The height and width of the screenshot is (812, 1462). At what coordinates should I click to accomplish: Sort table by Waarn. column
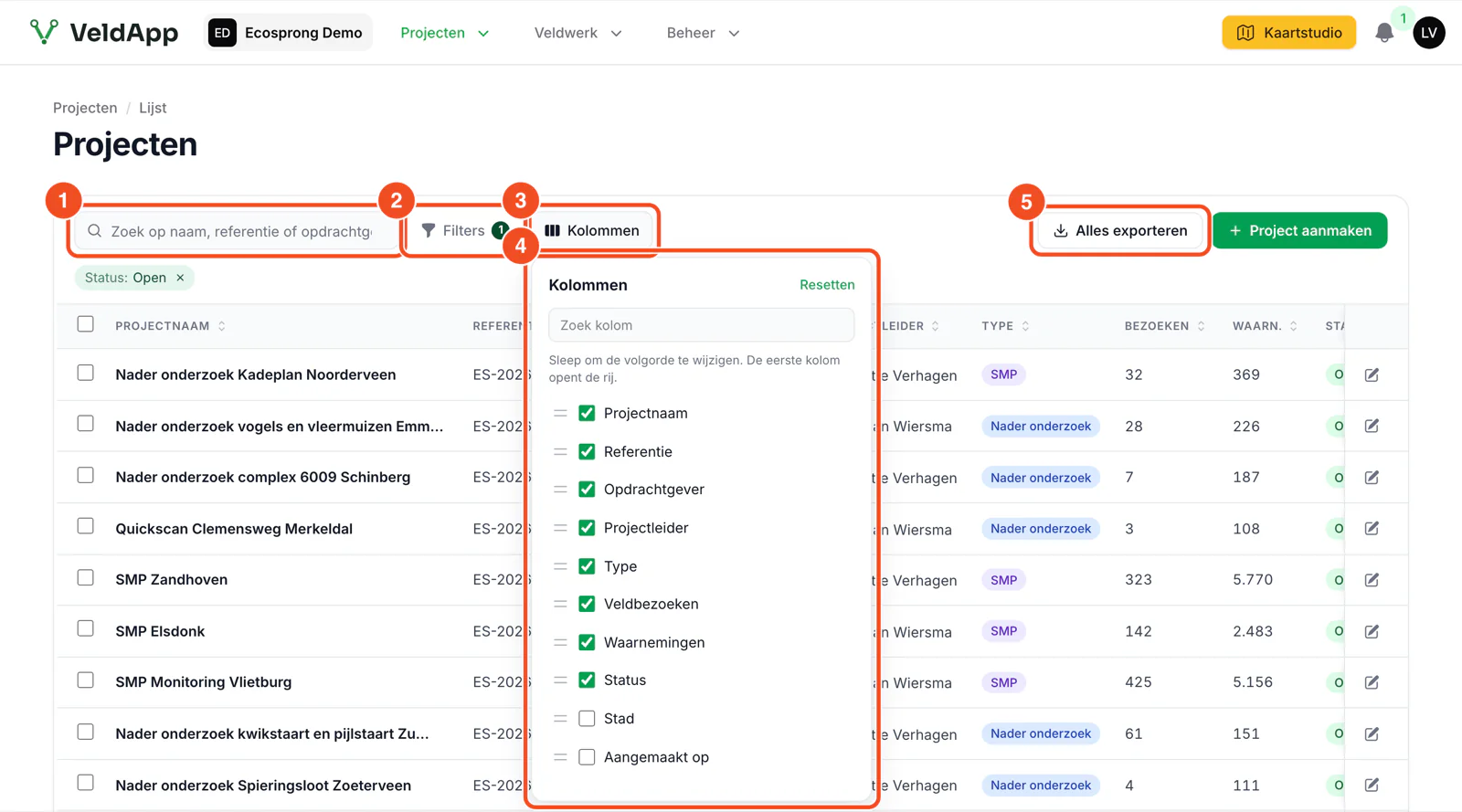[x=1265, y=326]
